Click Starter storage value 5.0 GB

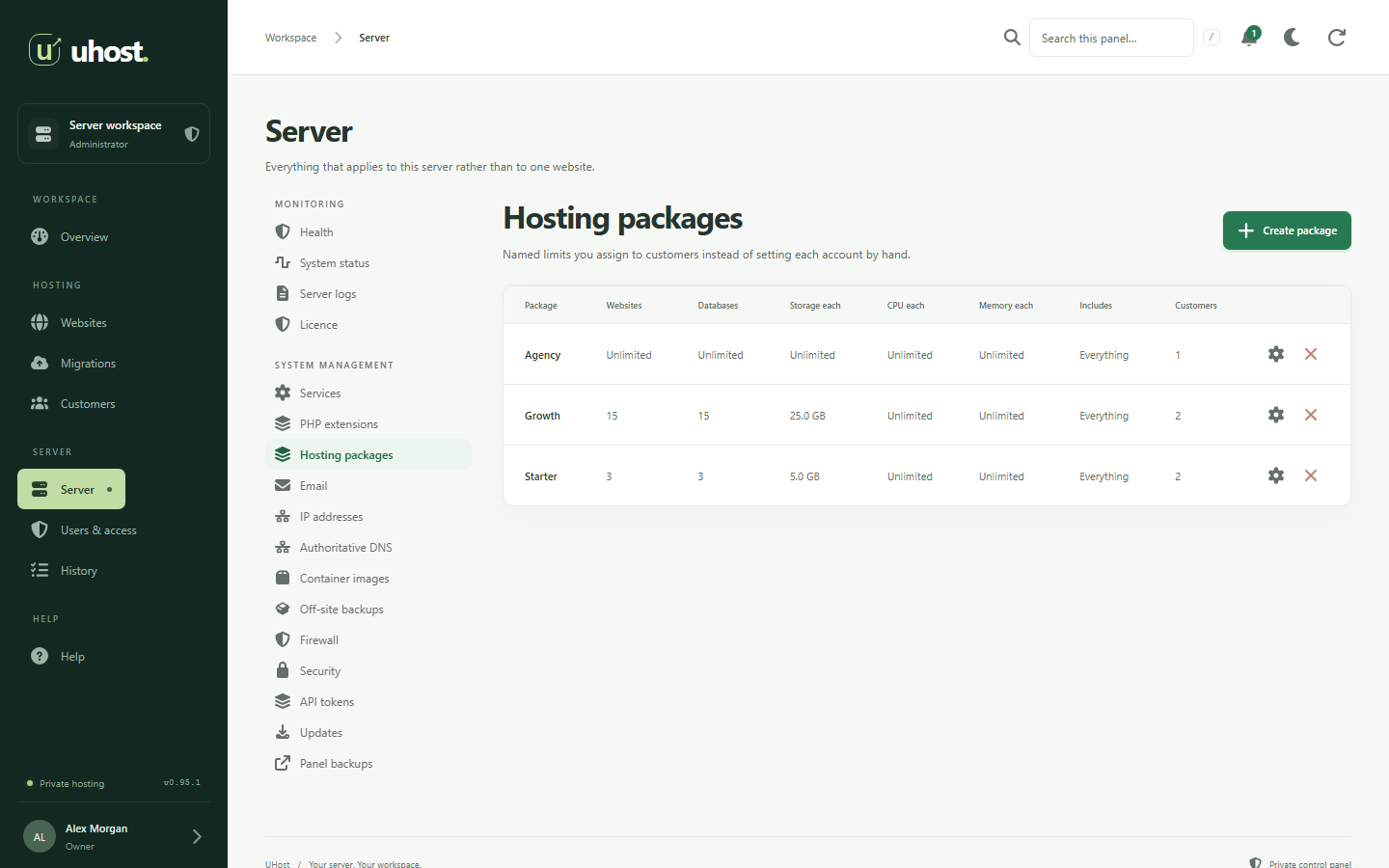click(x=804, y=476)
